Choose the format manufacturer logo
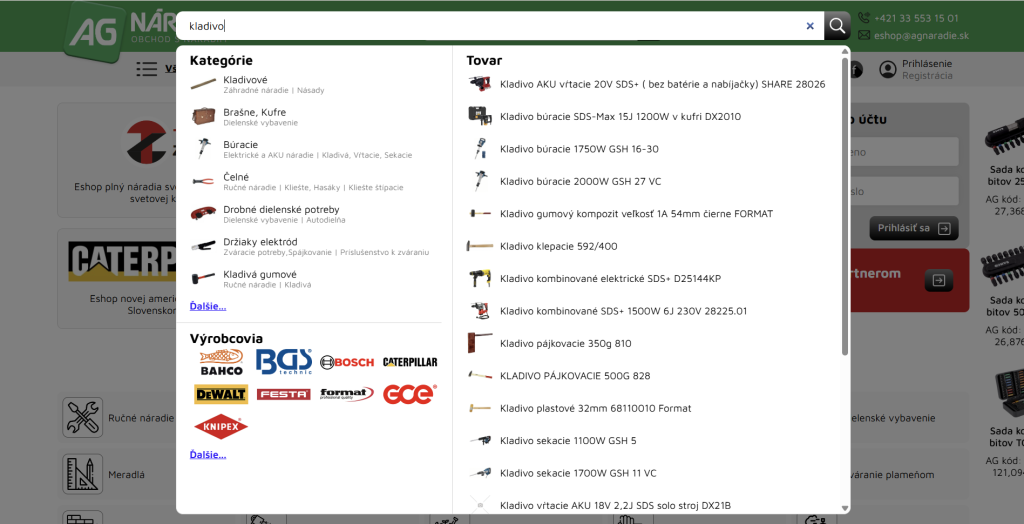Image resolution: width=1024 pixels, height=524 pixels. point(347,394)
